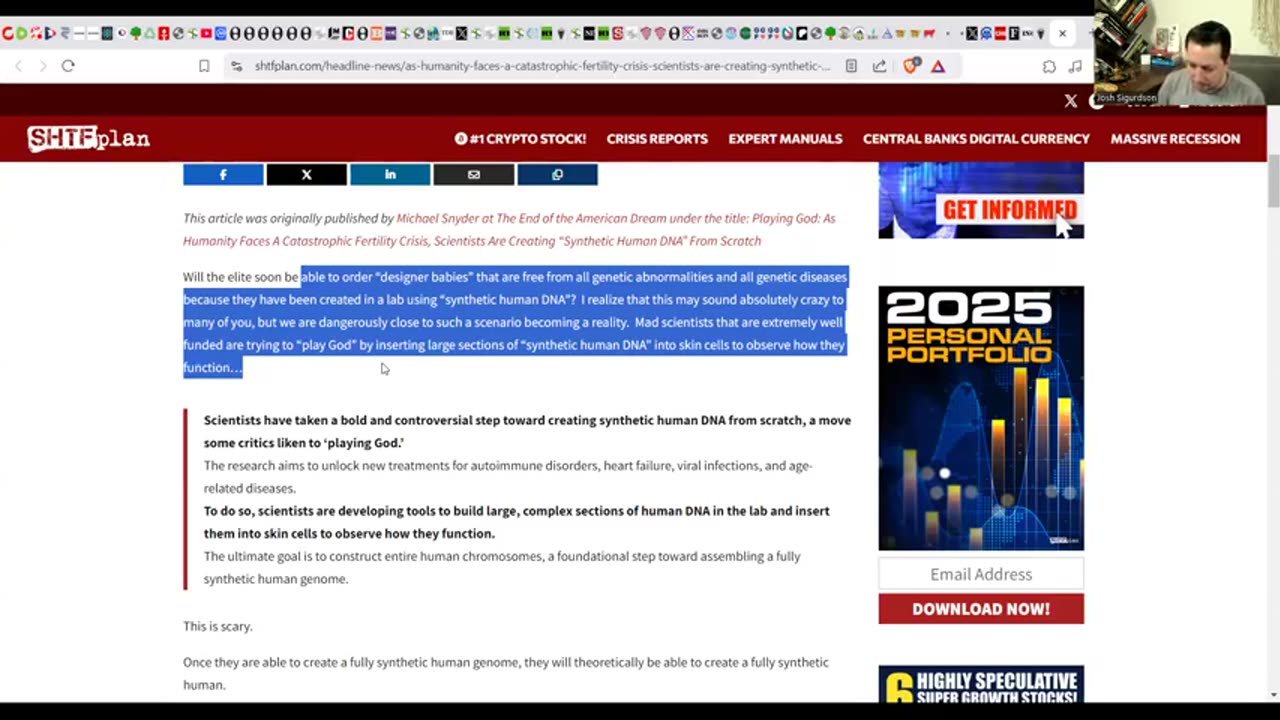Screen dimensions: 1280x720
Task: Share article via email icon
Action: pyautogui.click(x=474, y=175)
